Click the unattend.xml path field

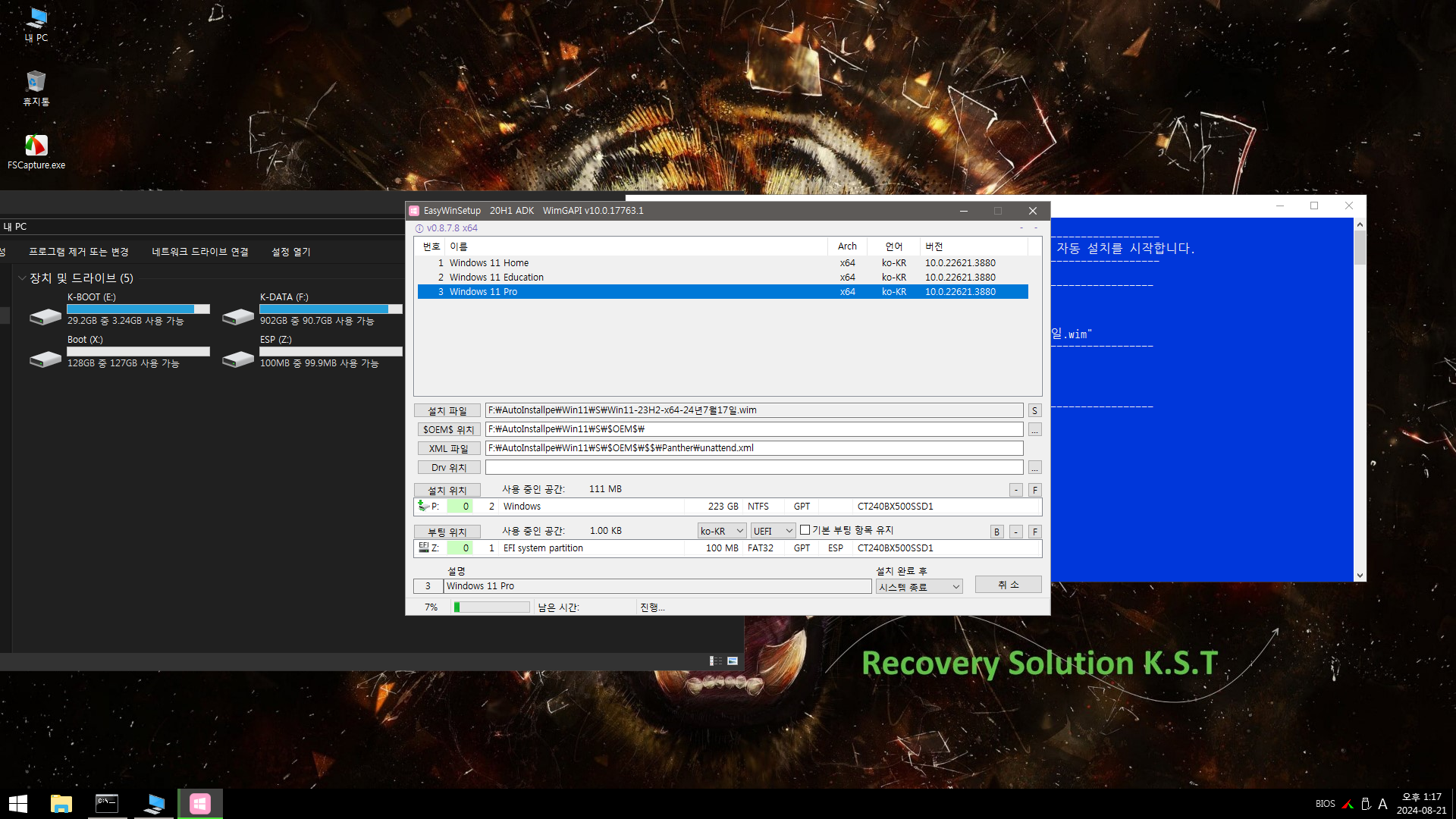[x=755, y=448]
